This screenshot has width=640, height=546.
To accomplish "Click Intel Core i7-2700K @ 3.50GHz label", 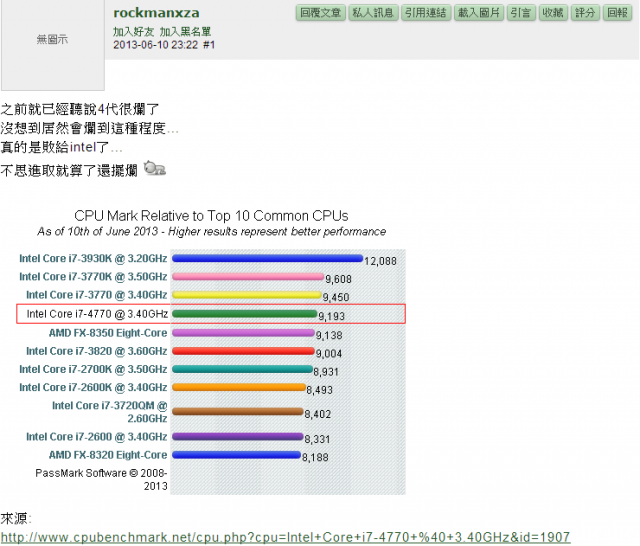I will coord(93,369).
